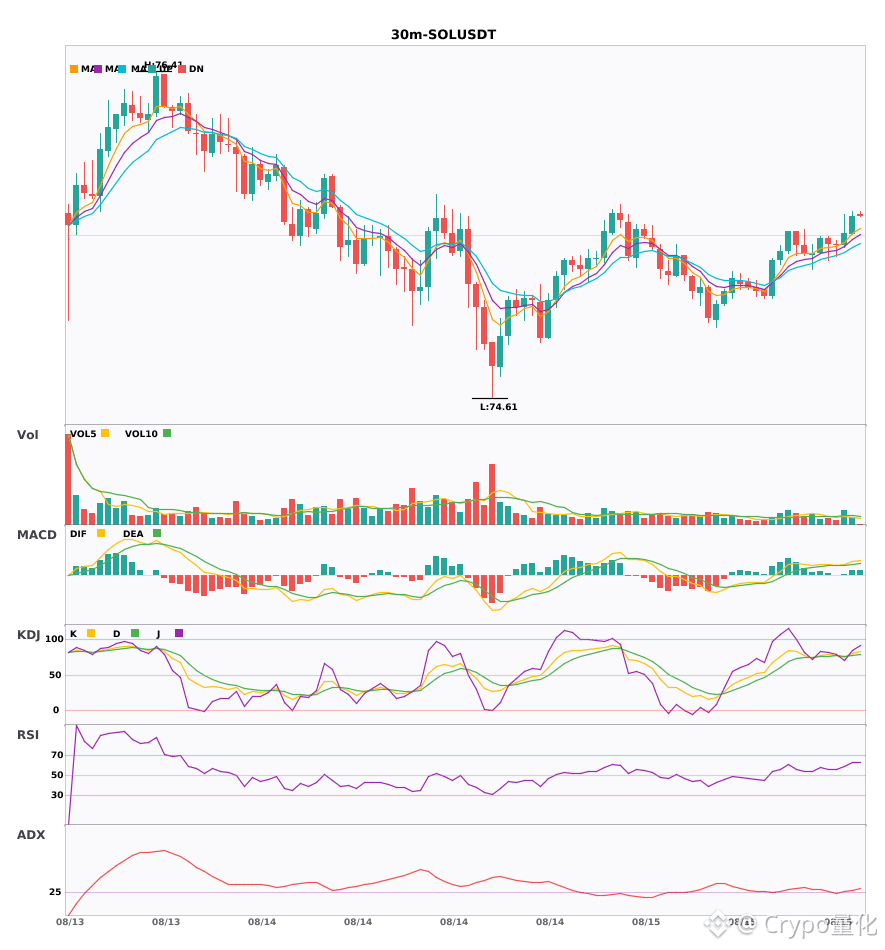Image resolution: width=885 pixels, height=950 pixels.
Task: Click the red DN legend swatch
Action: coord(182,69)
